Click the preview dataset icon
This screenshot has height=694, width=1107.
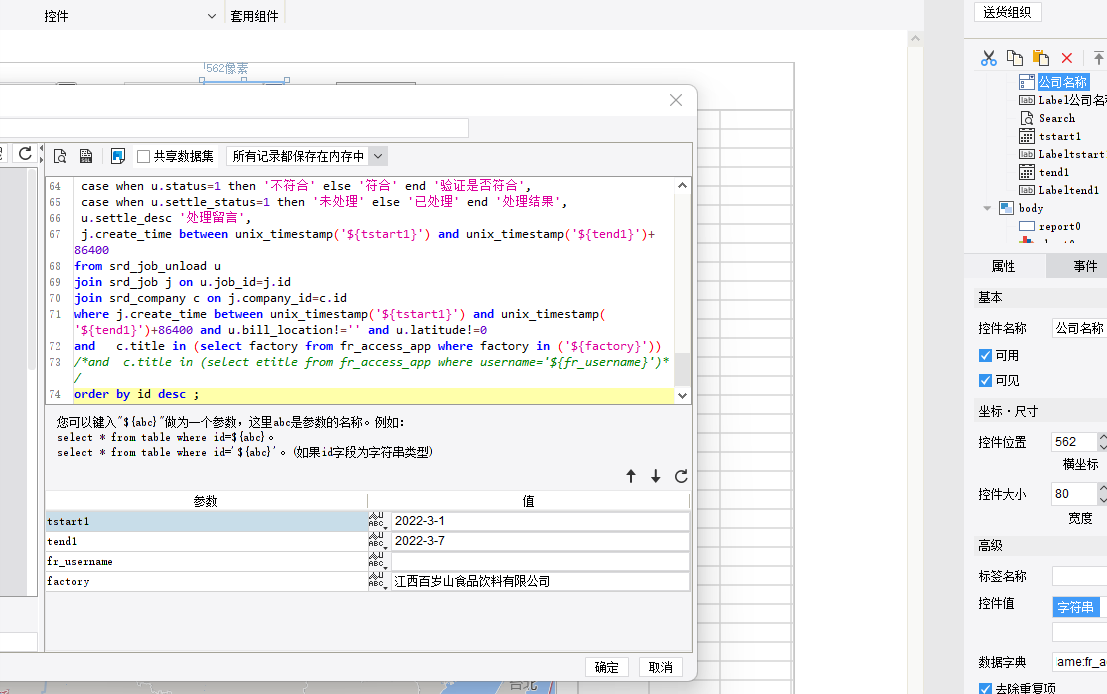[60, 156]
